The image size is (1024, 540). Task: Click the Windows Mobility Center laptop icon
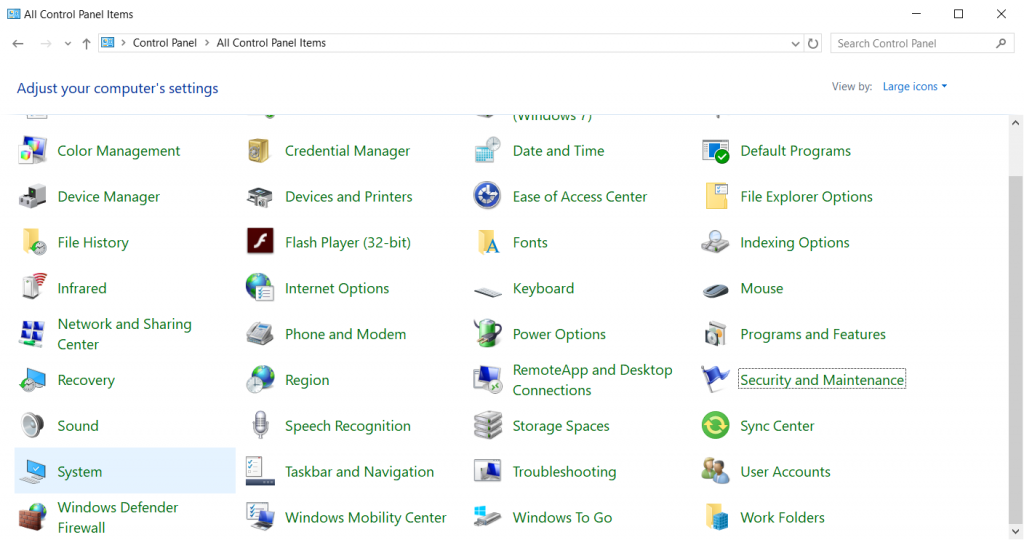click(260, 517)
